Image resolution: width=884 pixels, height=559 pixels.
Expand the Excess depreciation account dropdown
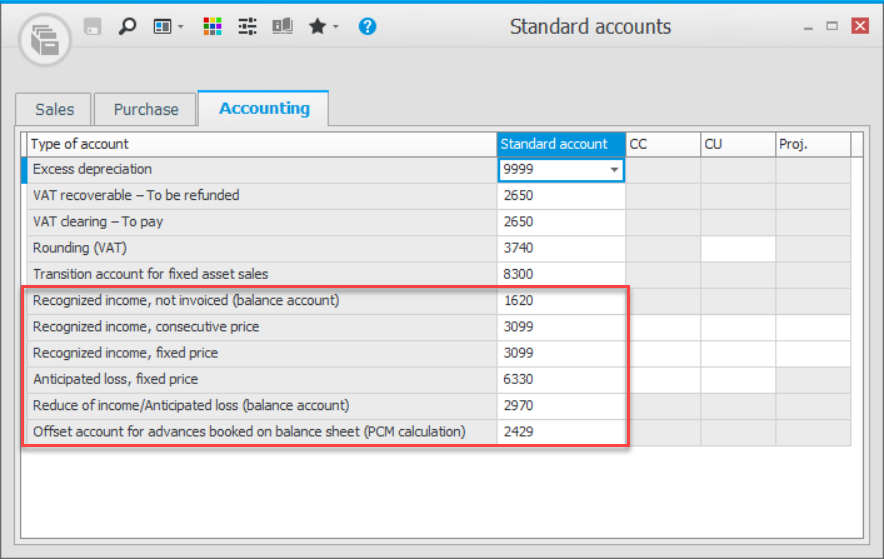614,170
